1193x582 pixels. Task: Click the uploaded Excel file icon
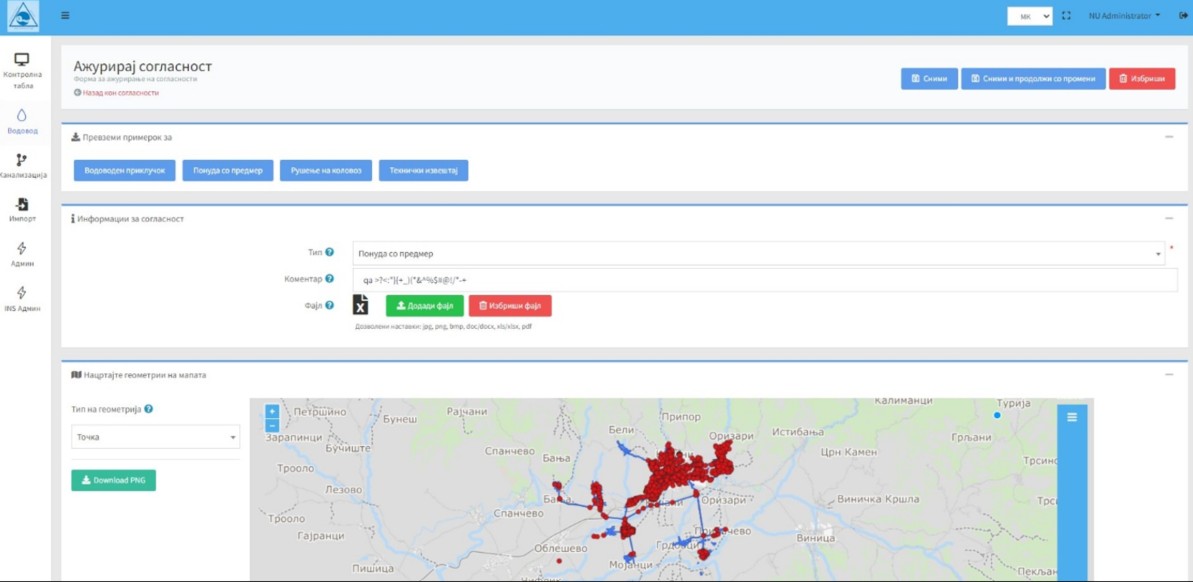[361, 304]
